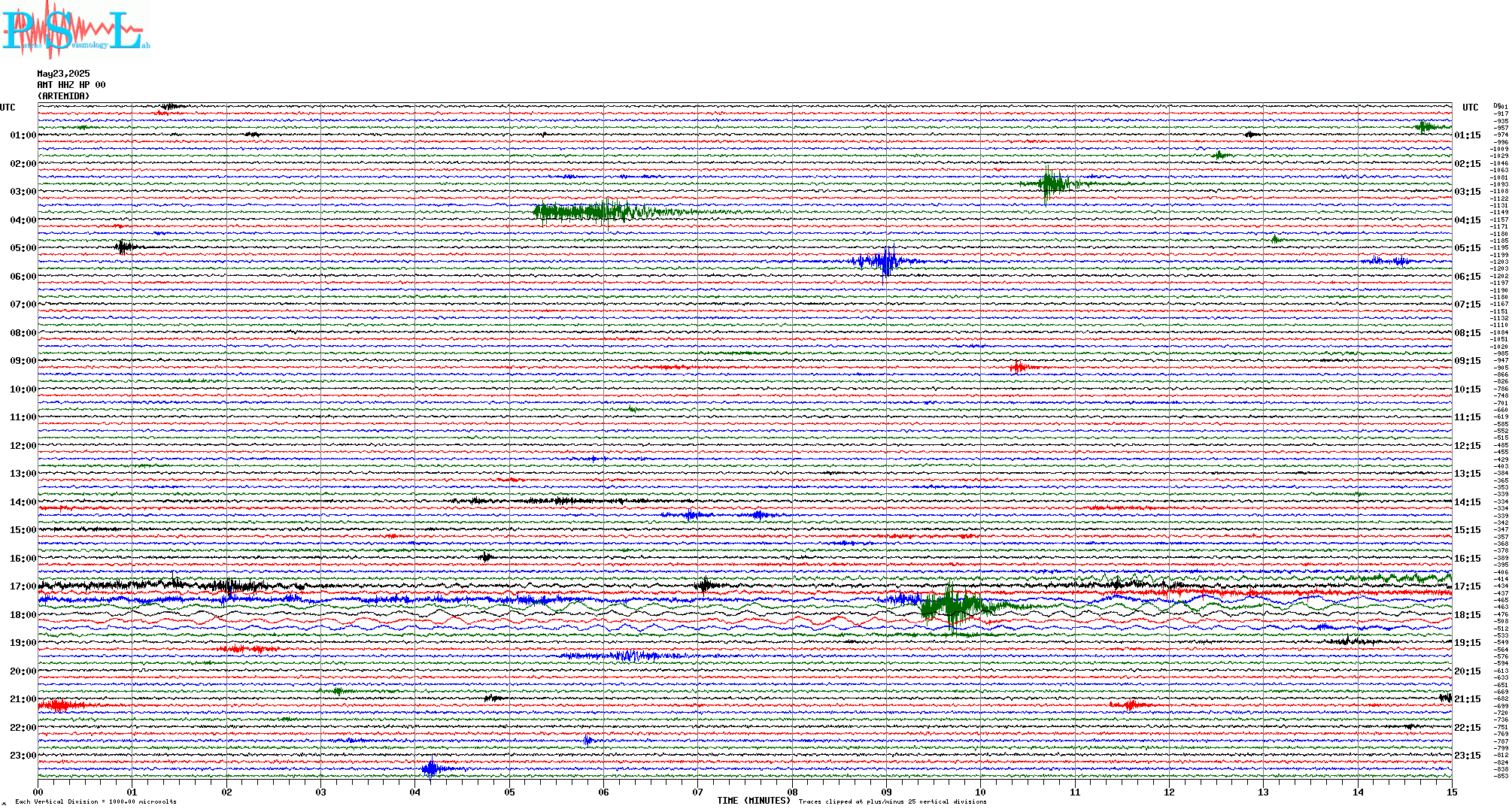Click the 08:15 label on the right axis
1512x812 pixels.
point(1468,333)
